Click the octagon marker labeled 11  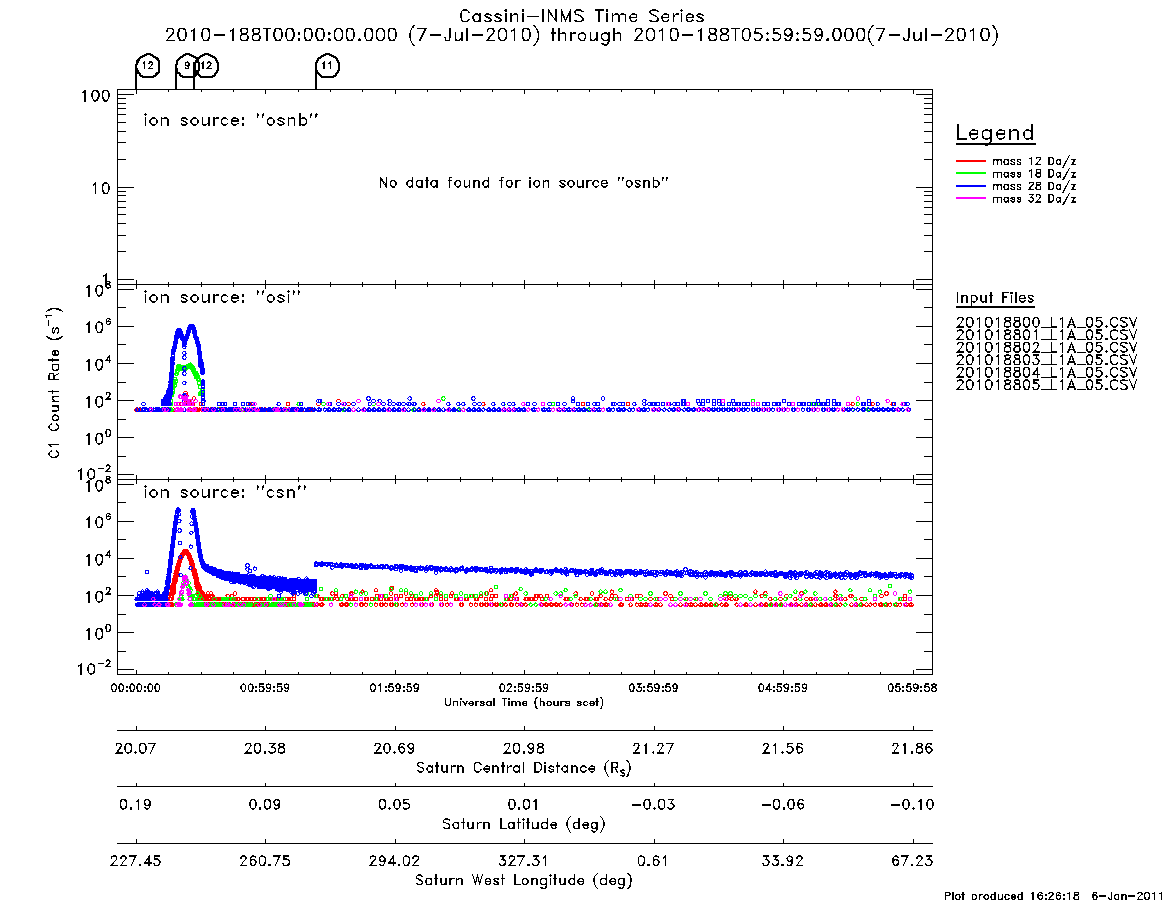click(x=328, y=65)
